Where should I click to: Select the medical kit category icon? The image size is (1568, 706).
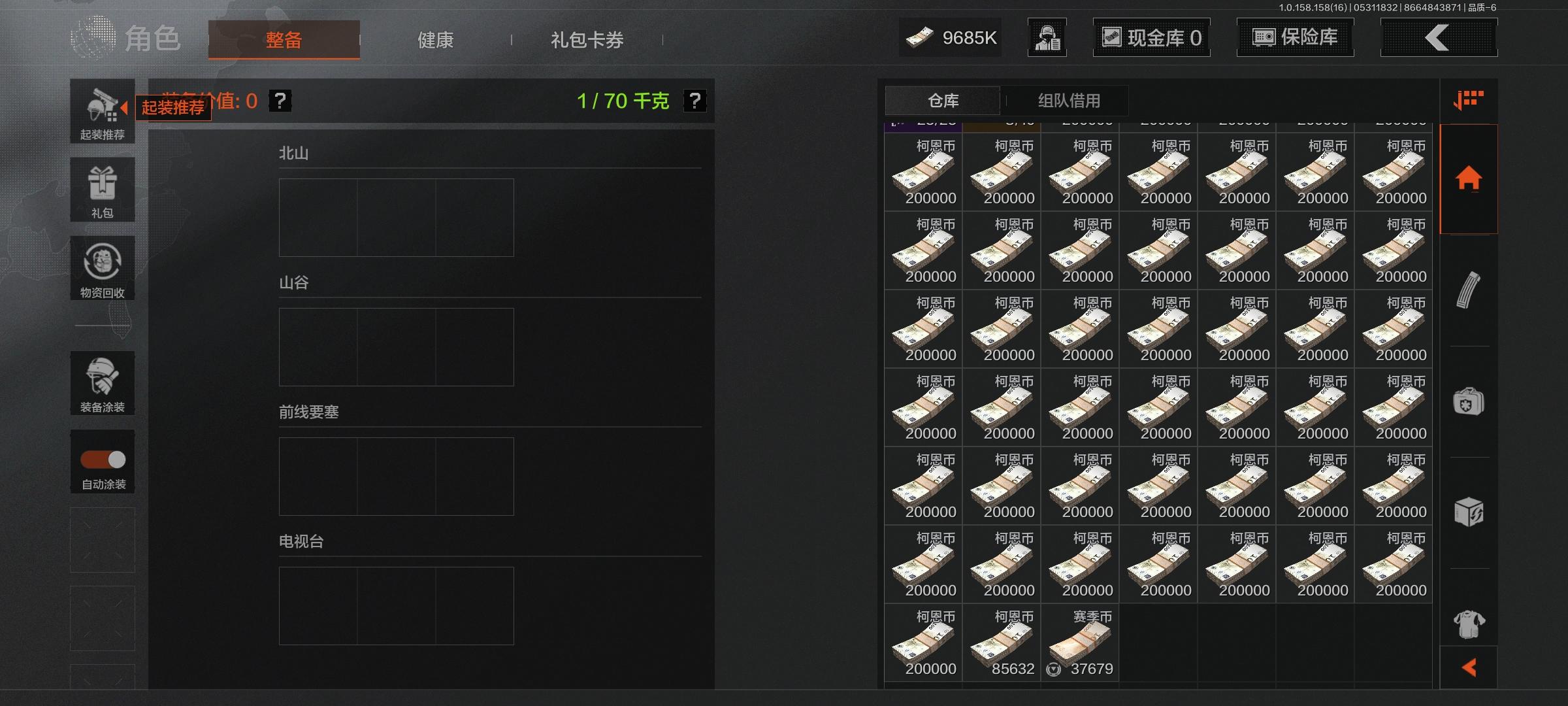click(1469, 401)
